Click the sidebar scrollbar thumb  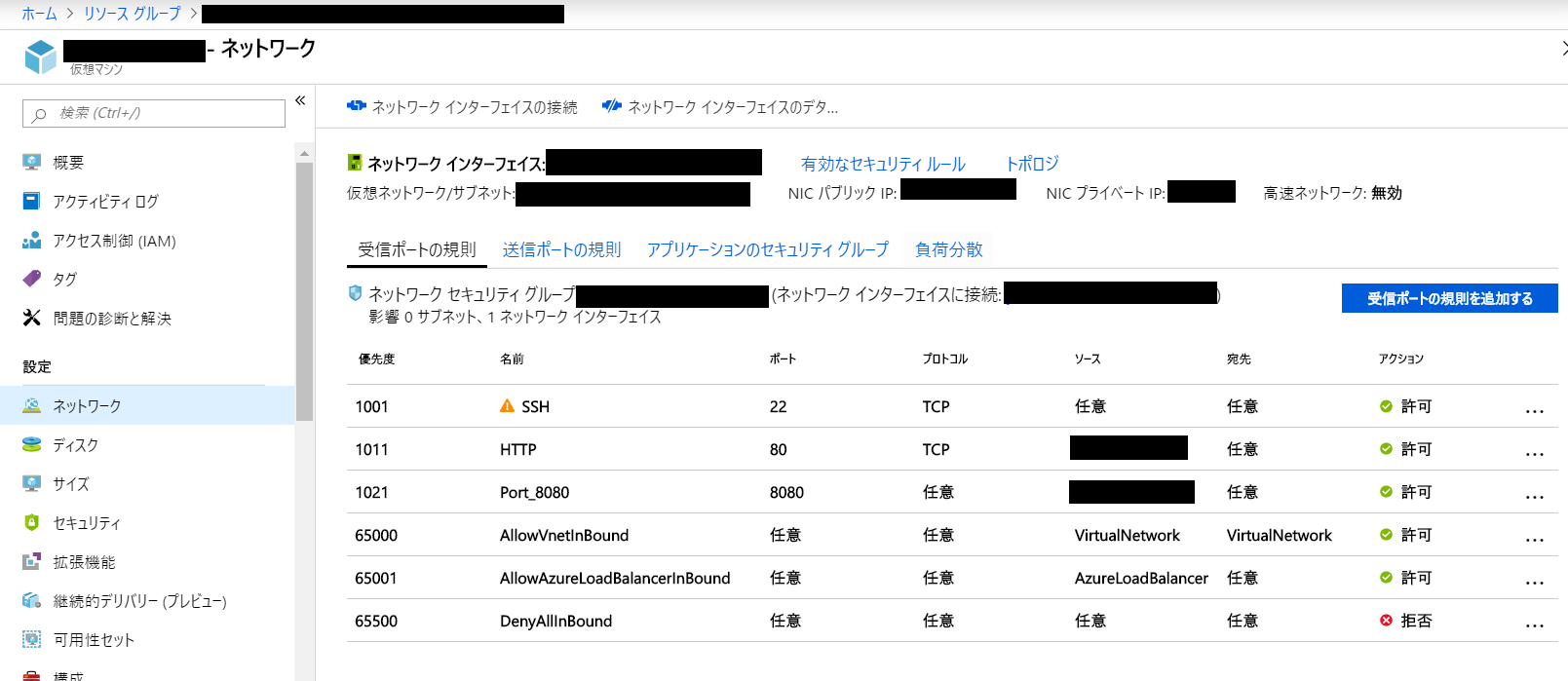[x=304, y=291]
